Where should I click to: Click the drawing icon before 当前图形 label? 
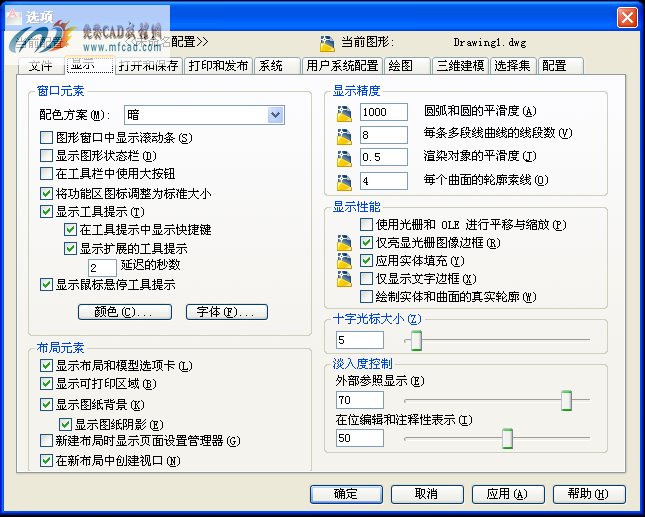point(327,43)
